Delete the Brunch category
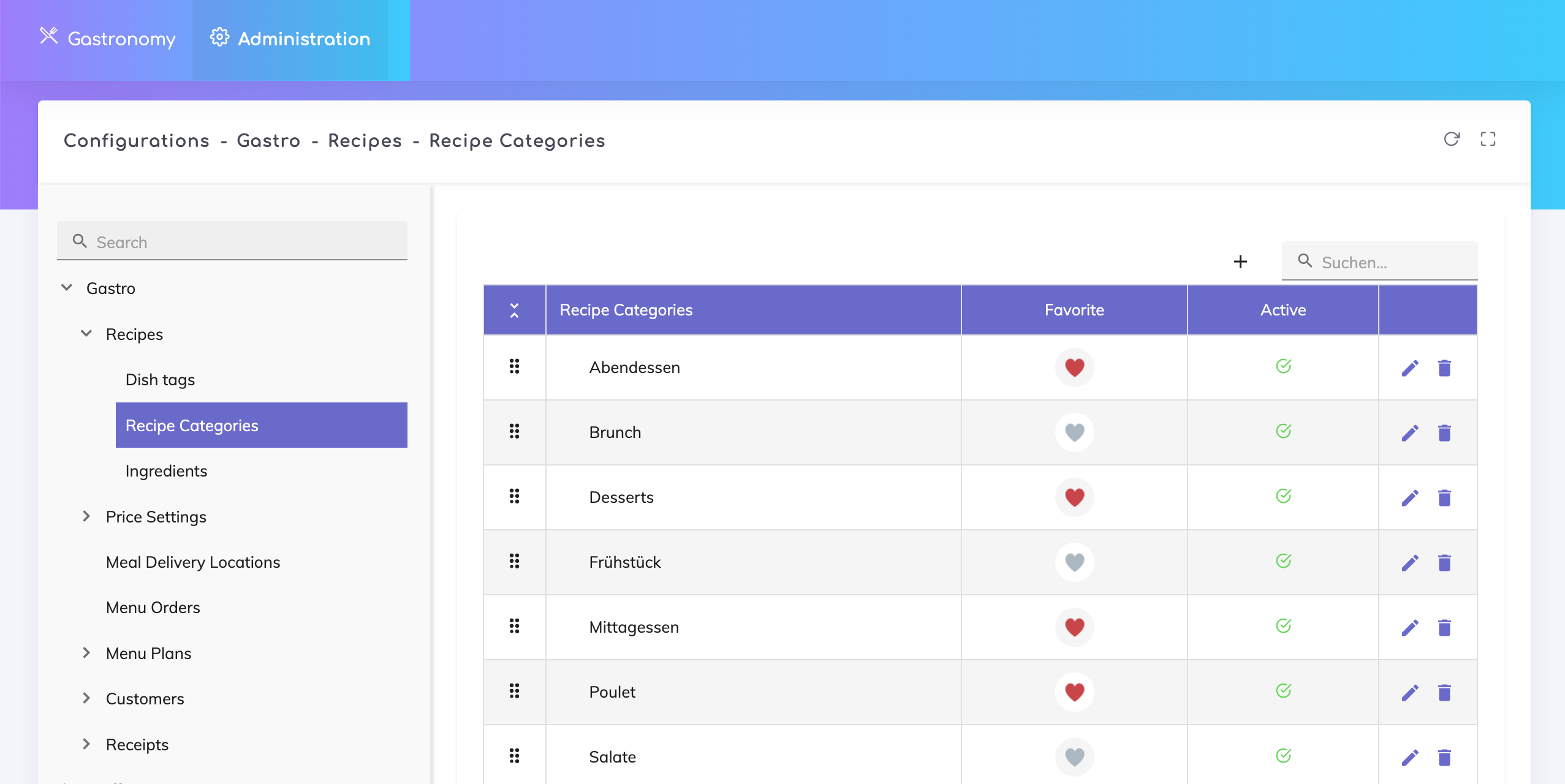This screenshot has height=784, width=1565. point(1444,433)
